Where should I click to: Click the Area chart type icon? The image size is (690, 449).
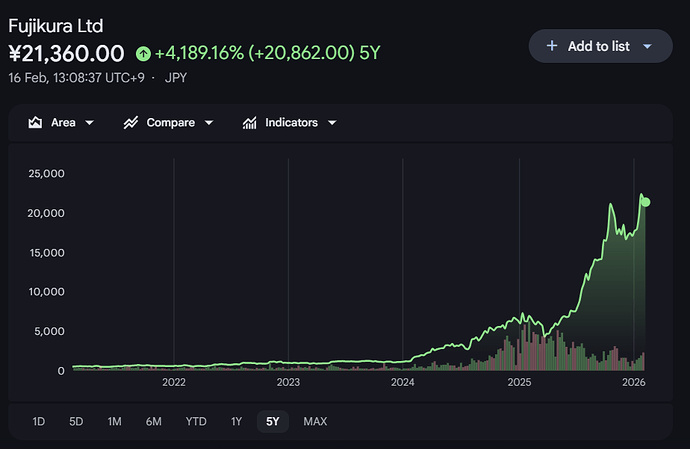click(35, 123)
